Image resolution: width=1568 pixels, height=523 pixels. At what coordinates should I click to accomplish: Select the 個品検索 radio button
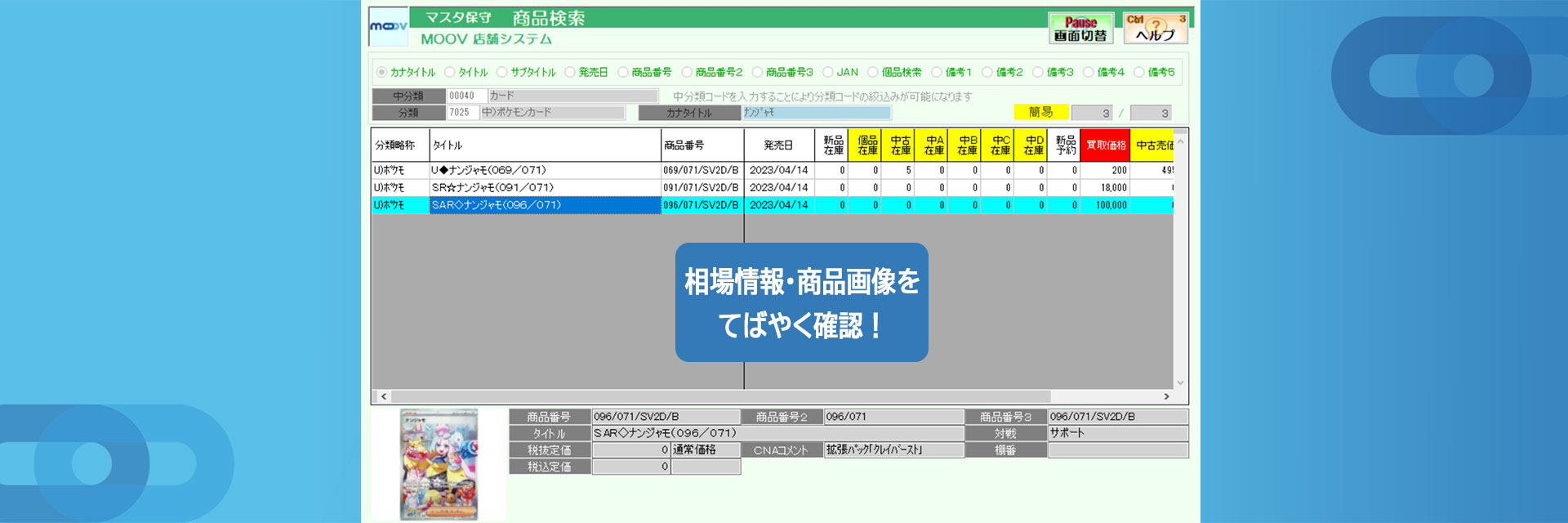tap(872, 72)
